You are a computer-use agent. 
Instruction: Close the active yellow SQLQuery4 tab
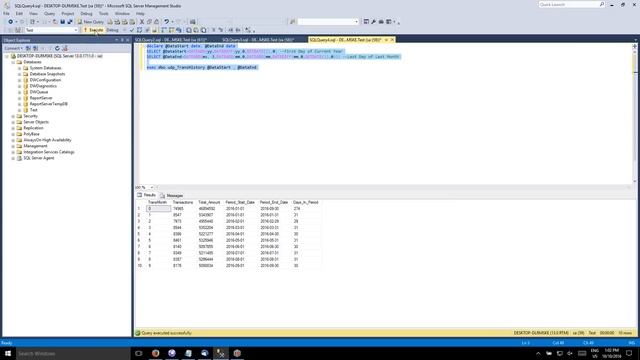tap(392, 40)
